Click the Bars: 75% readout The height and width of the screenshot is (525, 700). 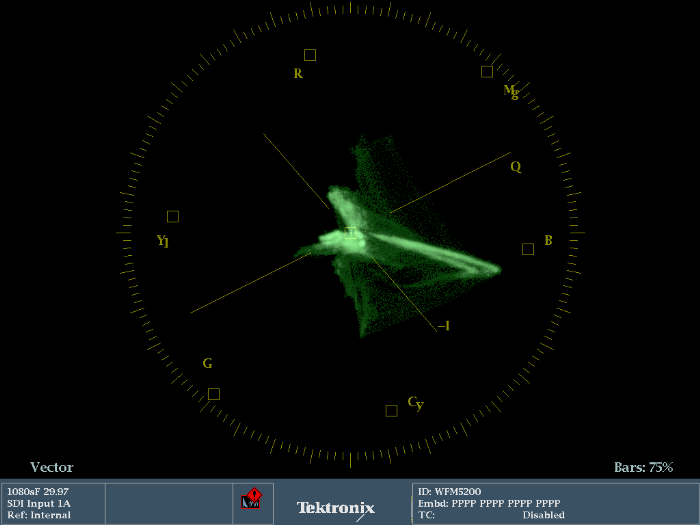(x=643, y=467)
